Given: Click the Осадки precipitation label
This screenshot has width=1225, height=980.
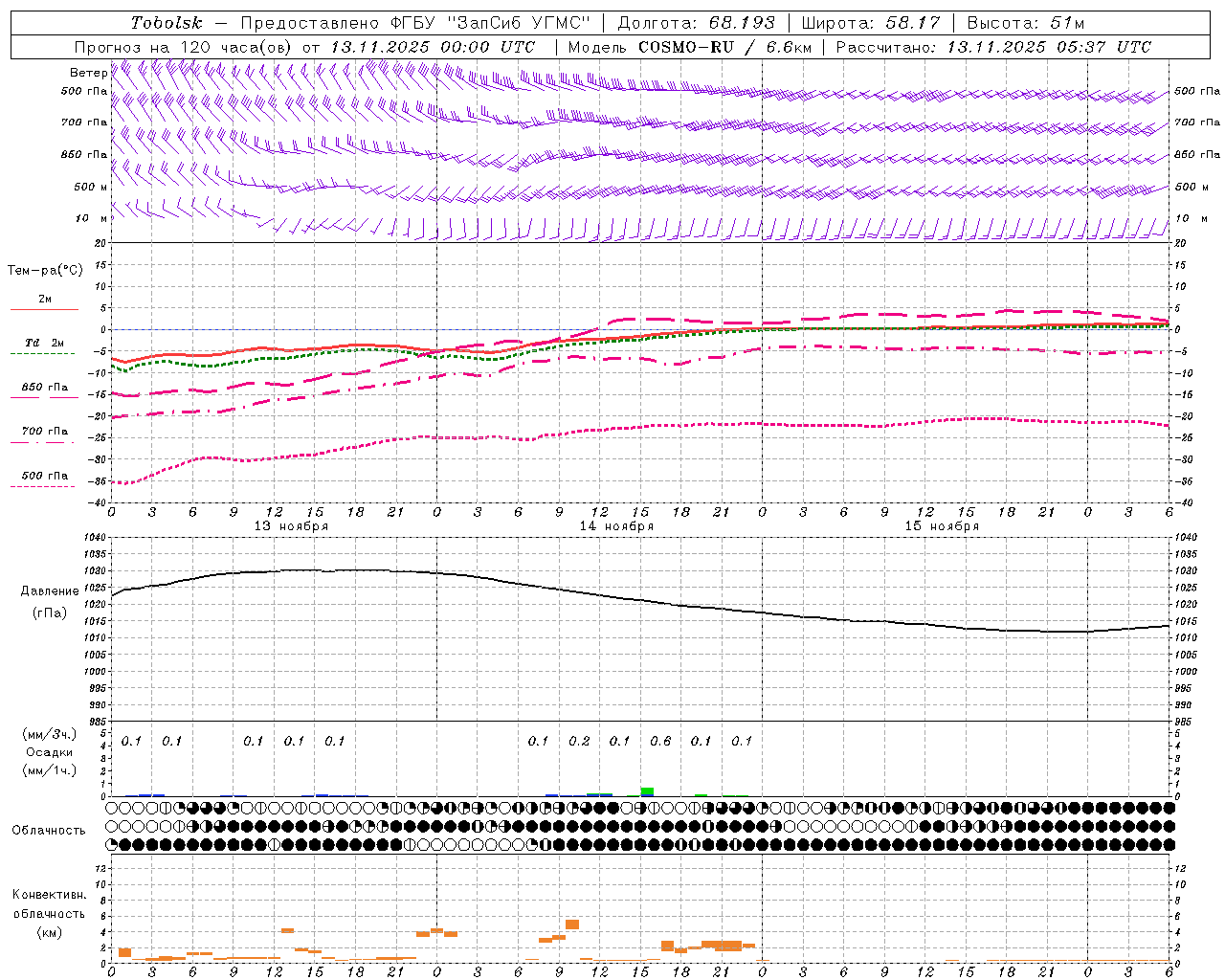Looking at the screenshot, I should click(x=50, y=752).
